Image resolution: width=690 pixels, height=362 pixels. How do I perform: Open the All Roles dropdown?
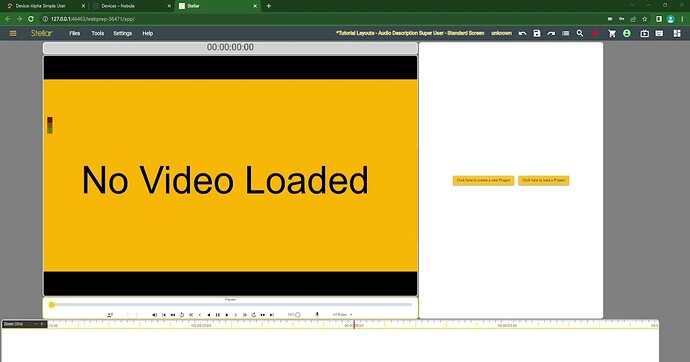[342, 314]
